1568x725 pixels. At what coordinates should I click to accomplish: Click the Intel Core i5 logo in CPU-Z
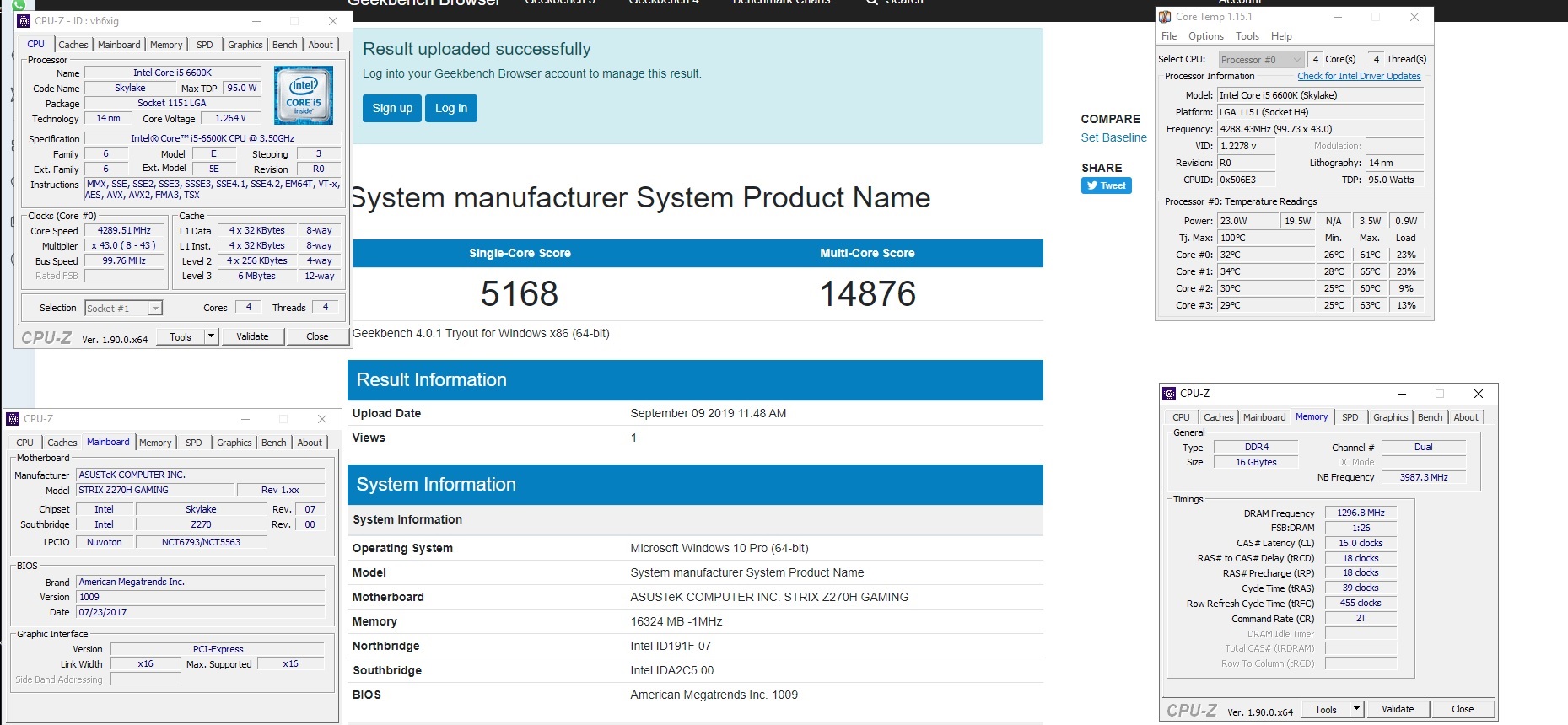304,95
